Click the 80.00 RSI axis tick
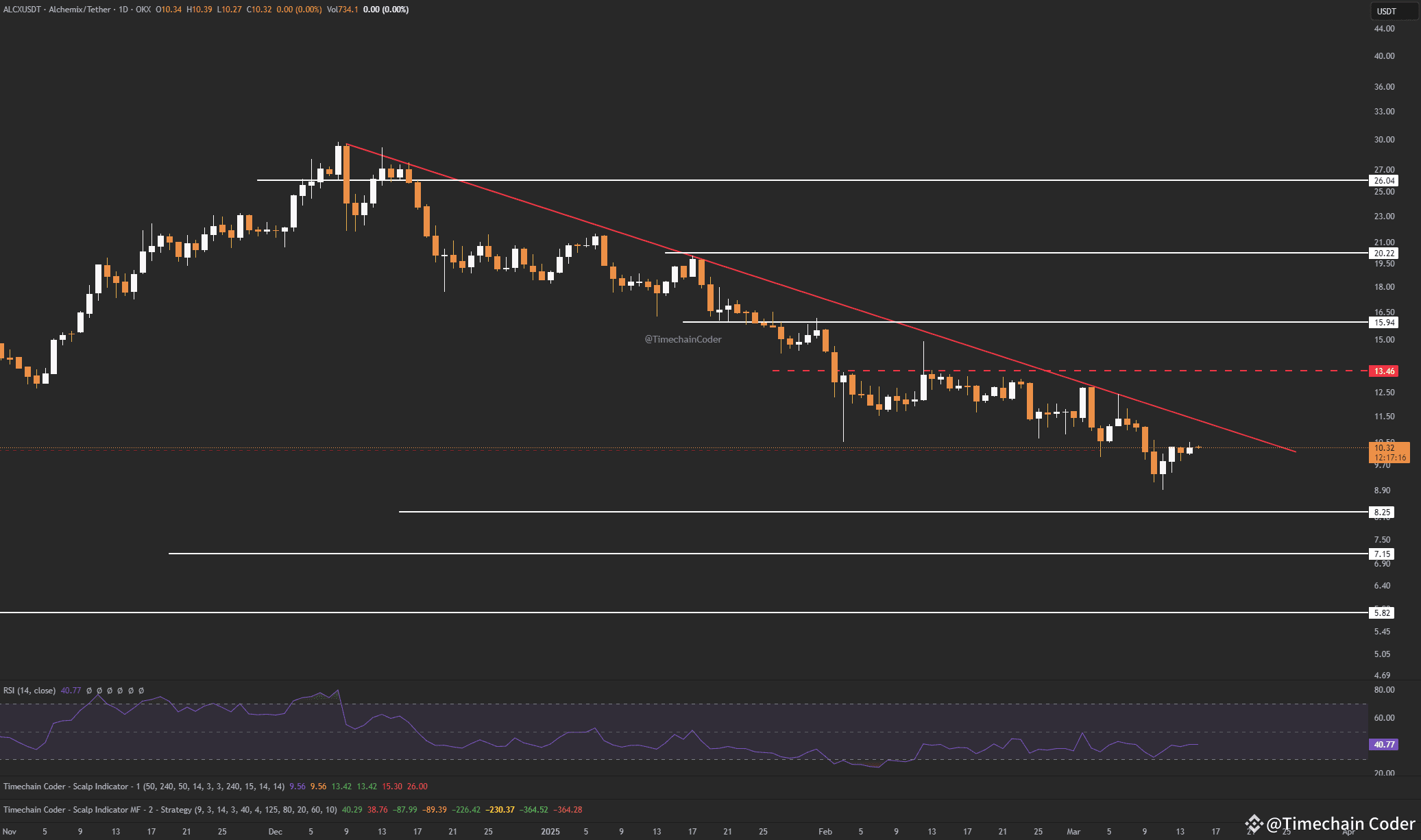Viewport: 1421px width, 840px height. coord(1384,690)
